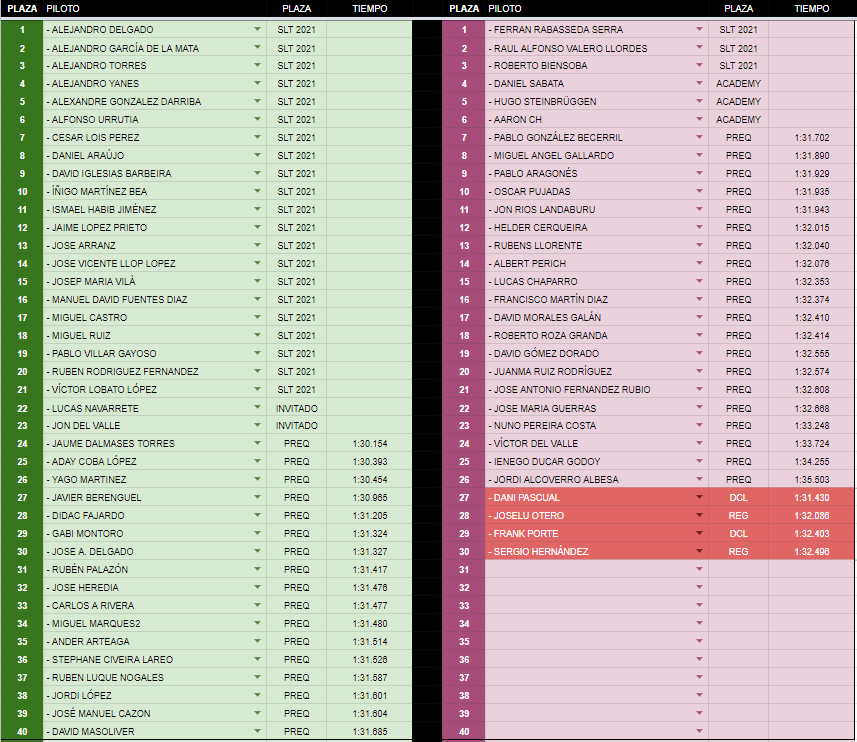857x742 pixels.
Task: Click the ÍÑIGO MARTÍNEZ BEA cell
Action: 155,192
